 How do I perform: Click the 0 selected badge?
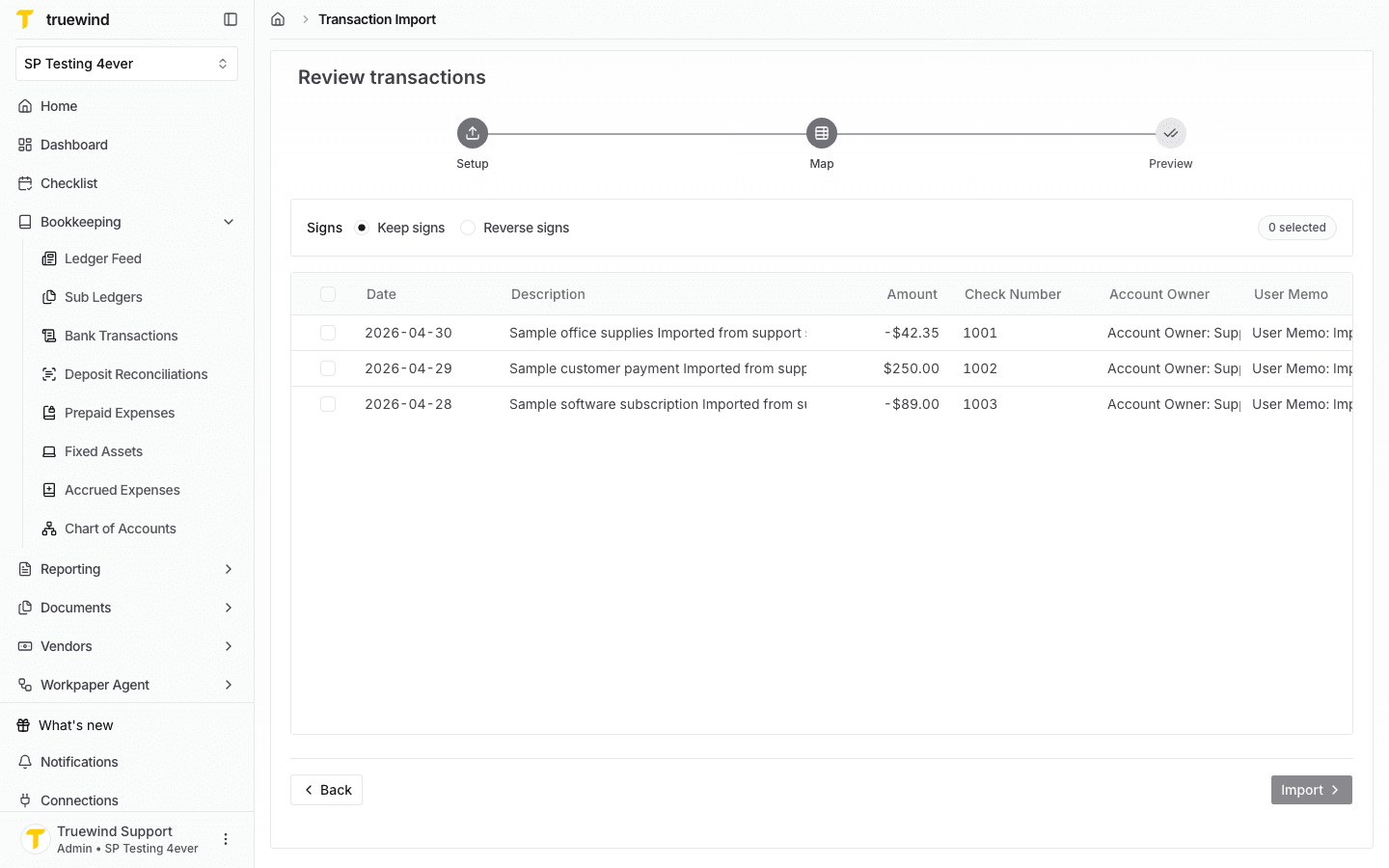click(1296, 228)
